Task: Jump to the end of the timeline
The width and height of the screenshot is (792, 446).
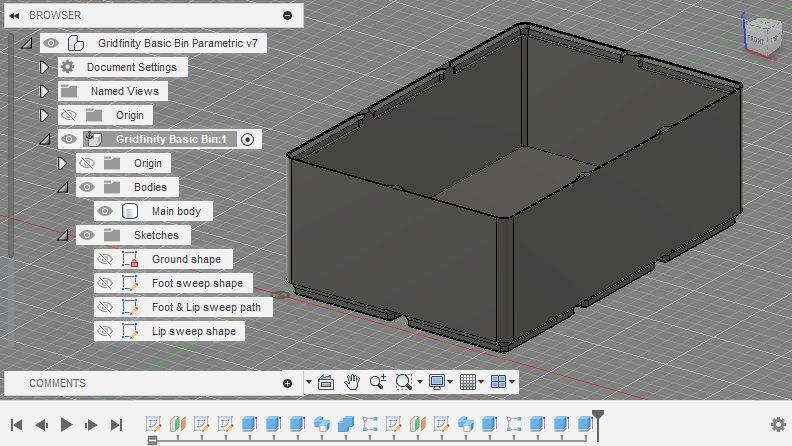Action: (116, 425)
